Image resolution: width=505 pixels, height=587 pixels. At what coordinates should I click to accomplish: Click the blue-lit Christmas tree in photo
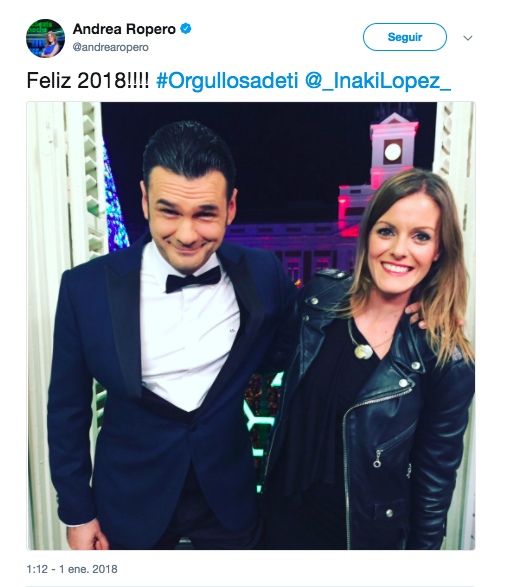pyautogui.click(x=115, y=202)
